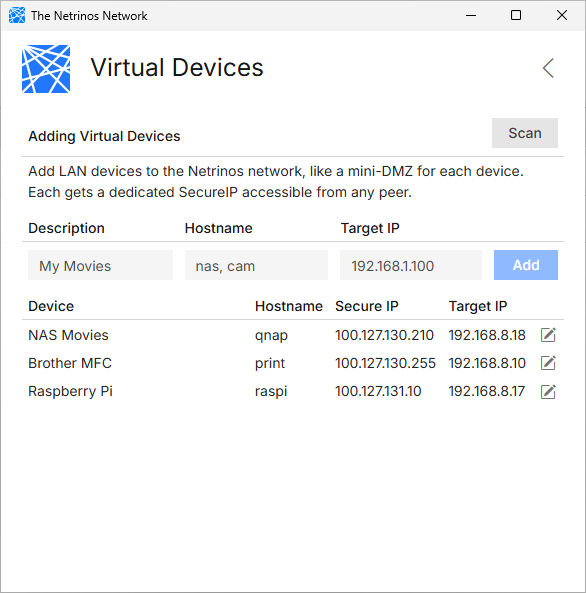Viewport: 586px width, 593px height.
Task: Click the Hostname header in device table
Action: click(289, 306)
